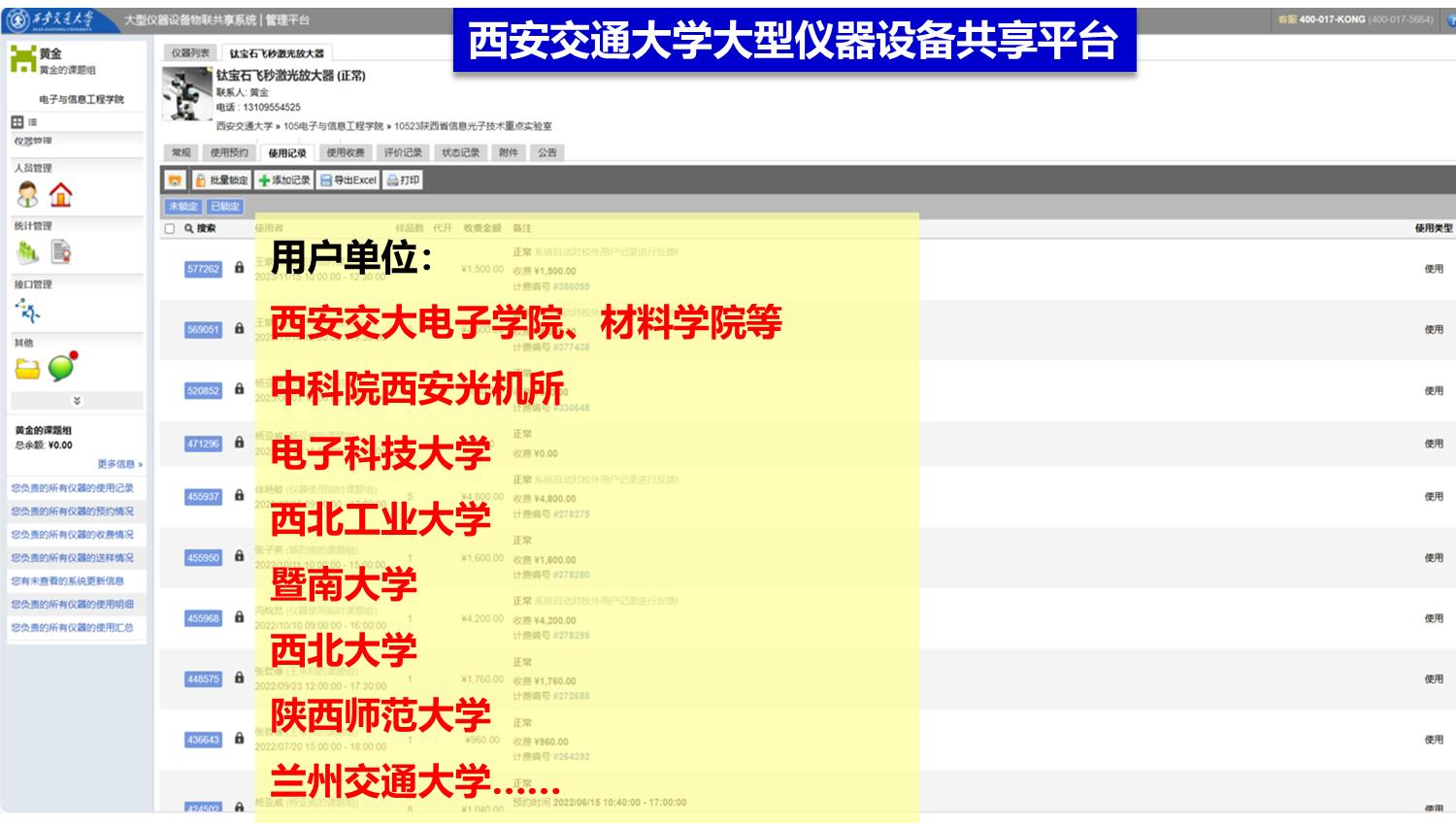Open the green bar chart statistics icon
This screenshot has width=1456, height=825.
[27, 252]
